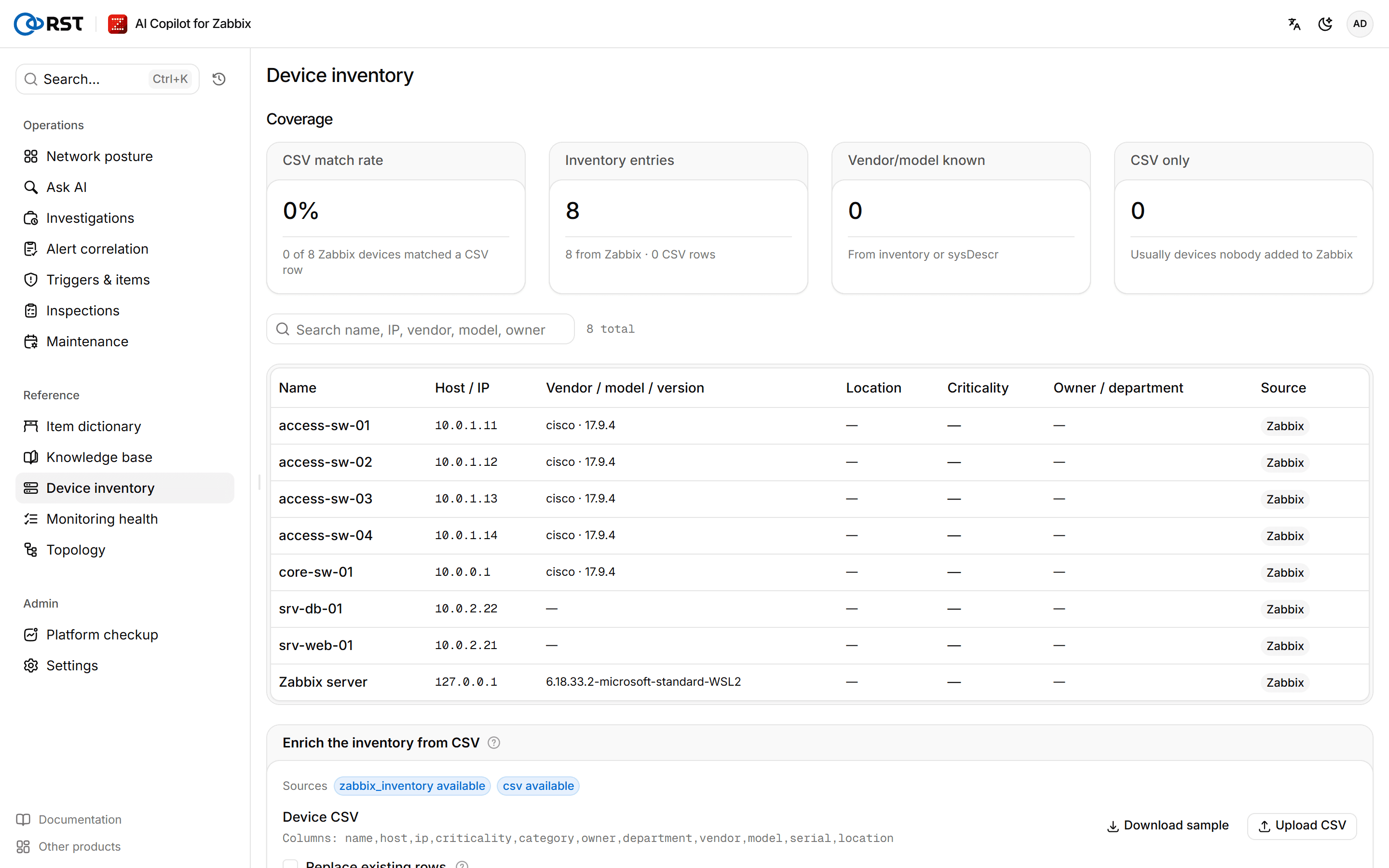Navigate to Item dictionary
The width and height of the screenshot is (1389, 868).
tap(124, 427)
